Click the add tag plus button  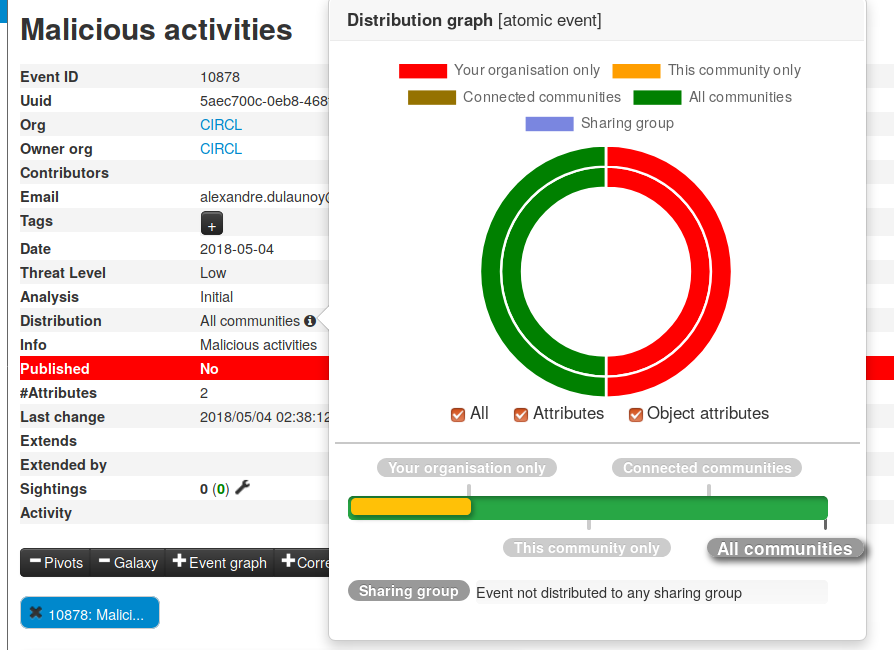(x=212, y=224)
